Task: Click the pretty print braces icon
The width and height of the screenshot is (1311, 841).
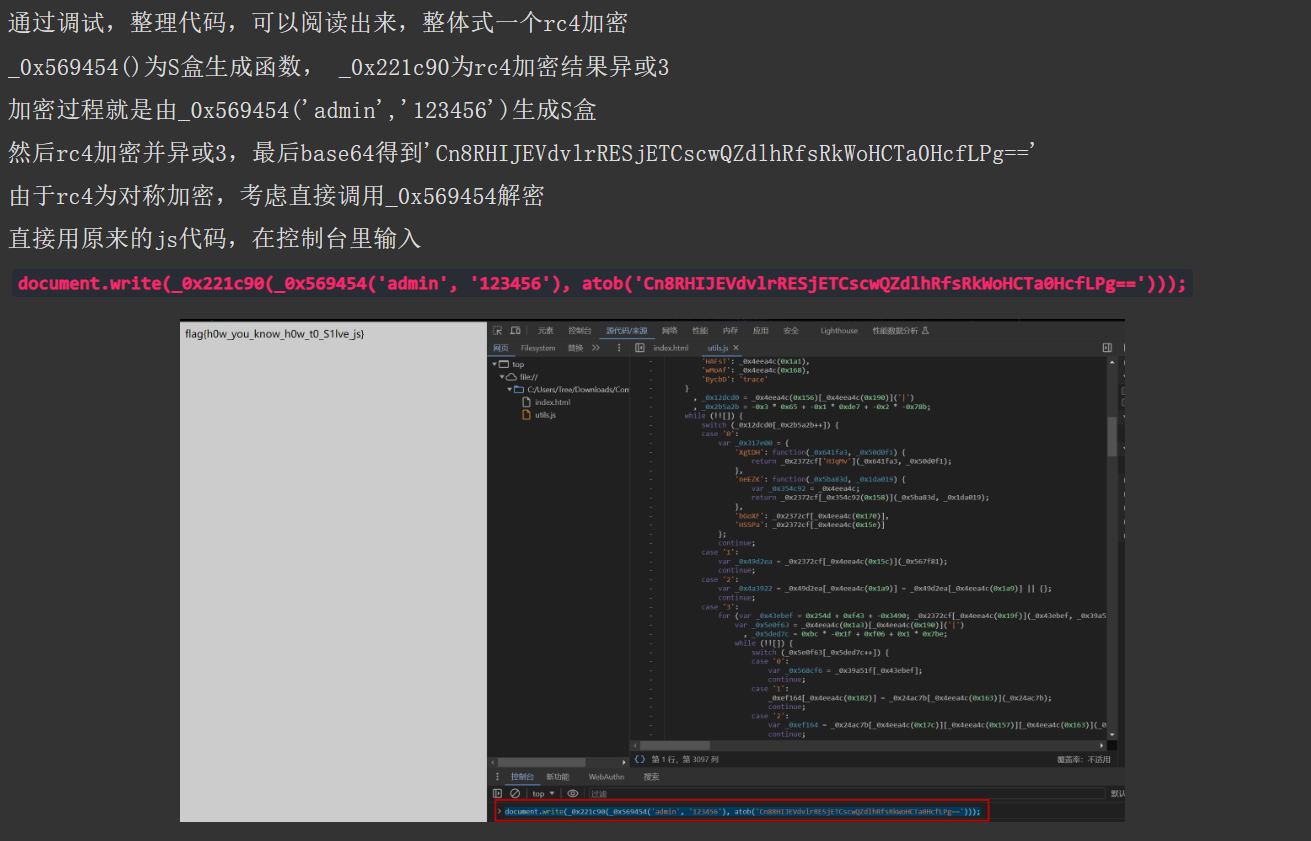Action: click(640, 759)
